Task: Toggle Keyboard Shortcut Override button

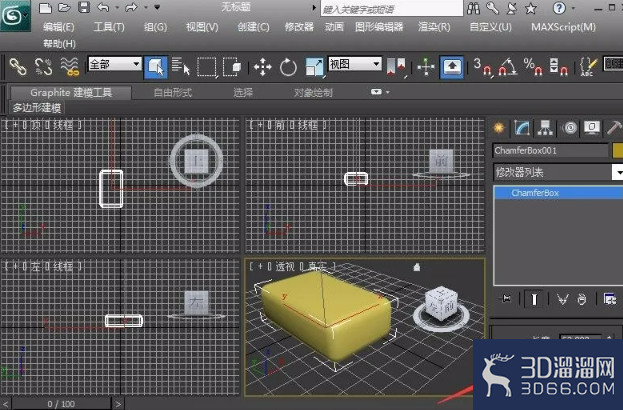Action: tap(452, 67)
